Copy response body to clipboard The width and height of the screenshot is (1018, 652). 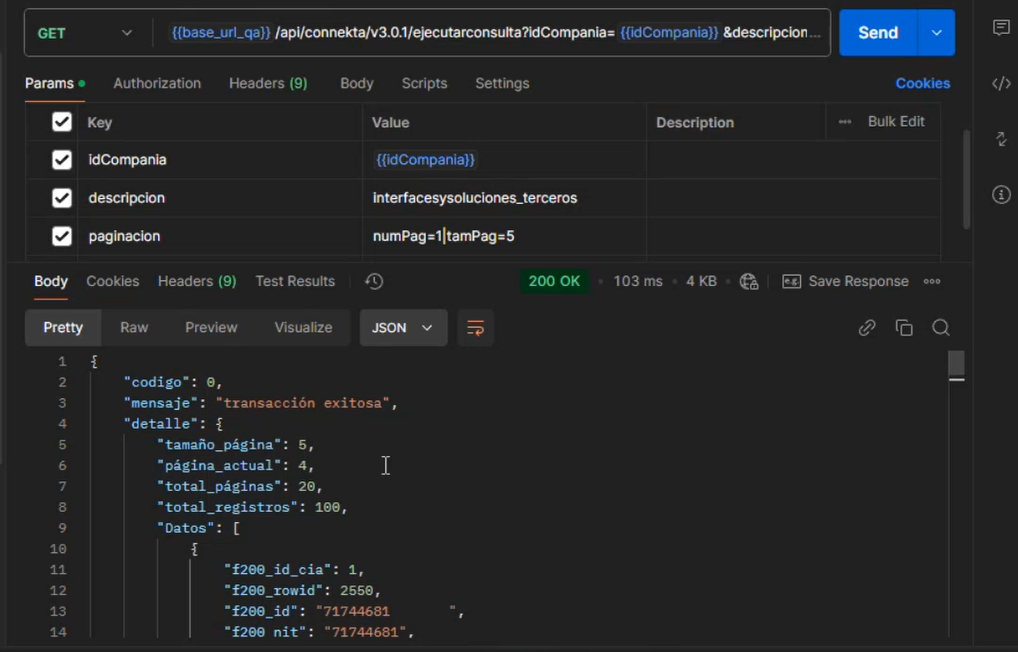tap(904, 328)
